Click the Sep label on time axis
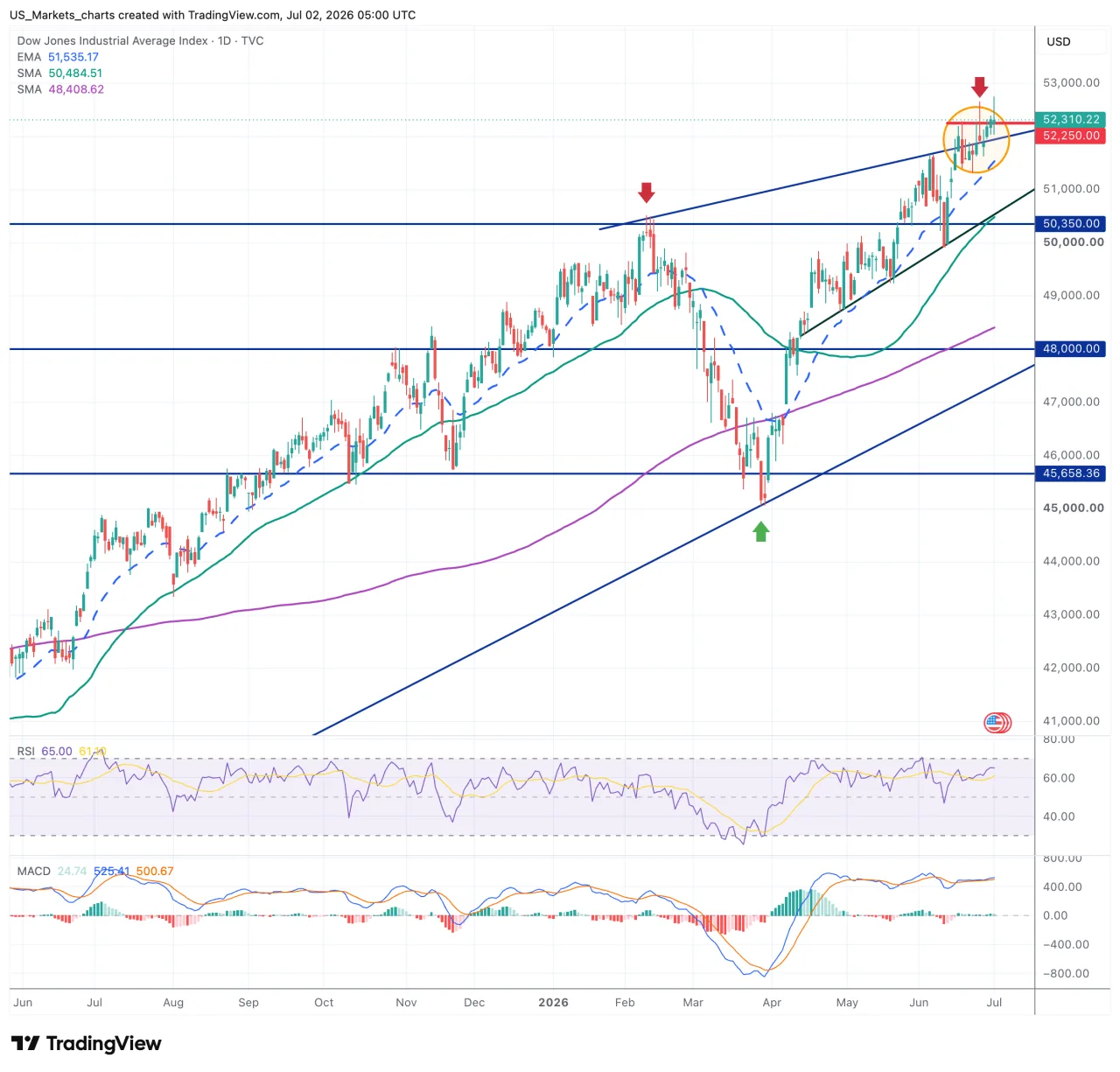 pyautogui.click(x=248, y=1003)
